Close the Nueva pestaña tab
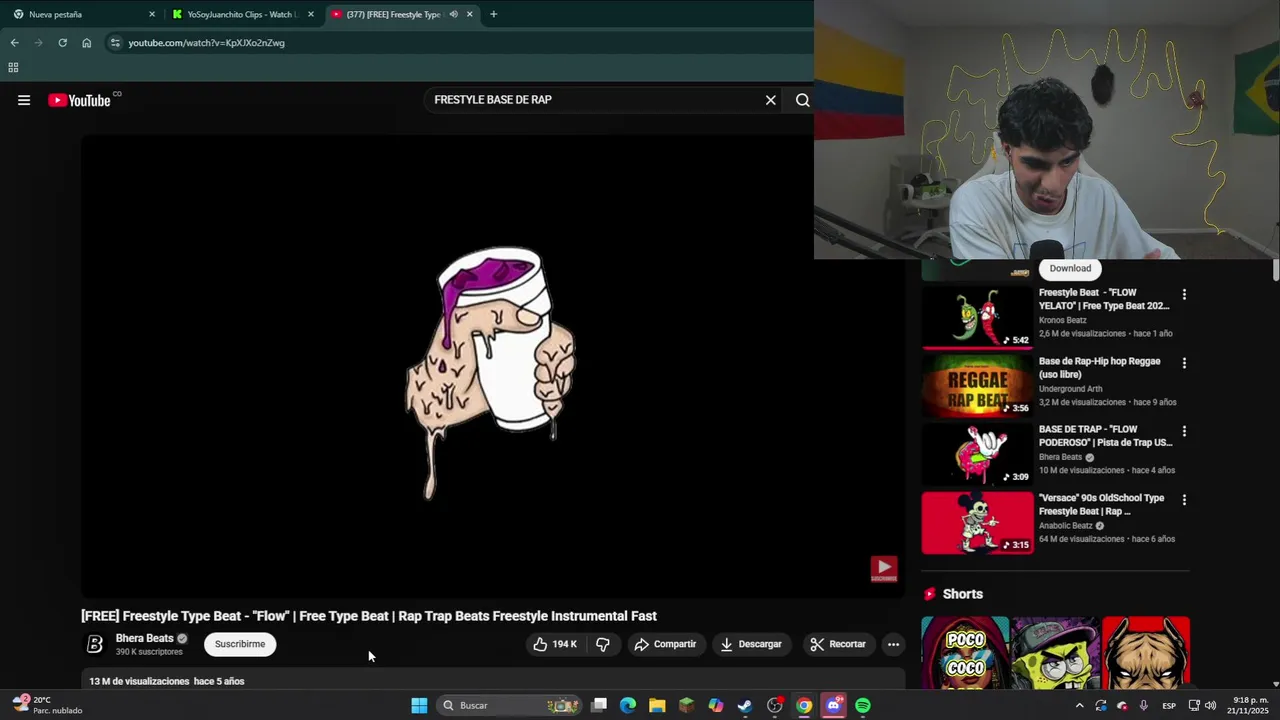 (152, 14)
